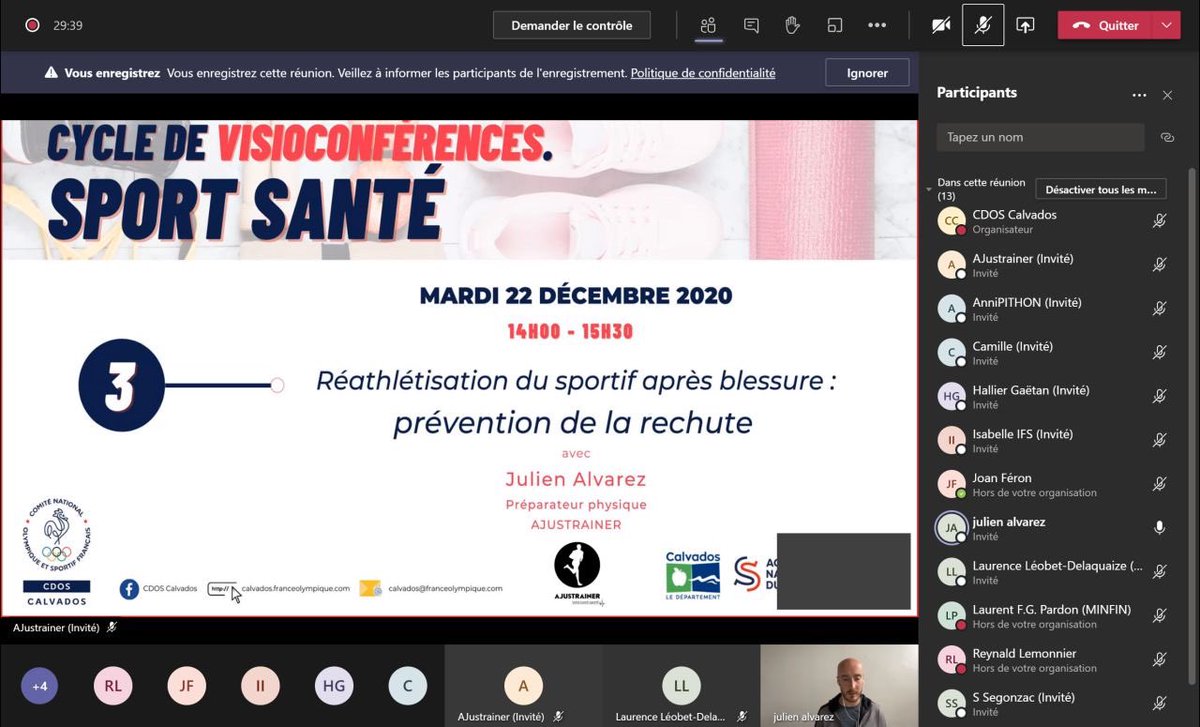The image size is (1200, 727).
Task: Dismiss the recording banner with Ignorer
Action: (867, 73)
